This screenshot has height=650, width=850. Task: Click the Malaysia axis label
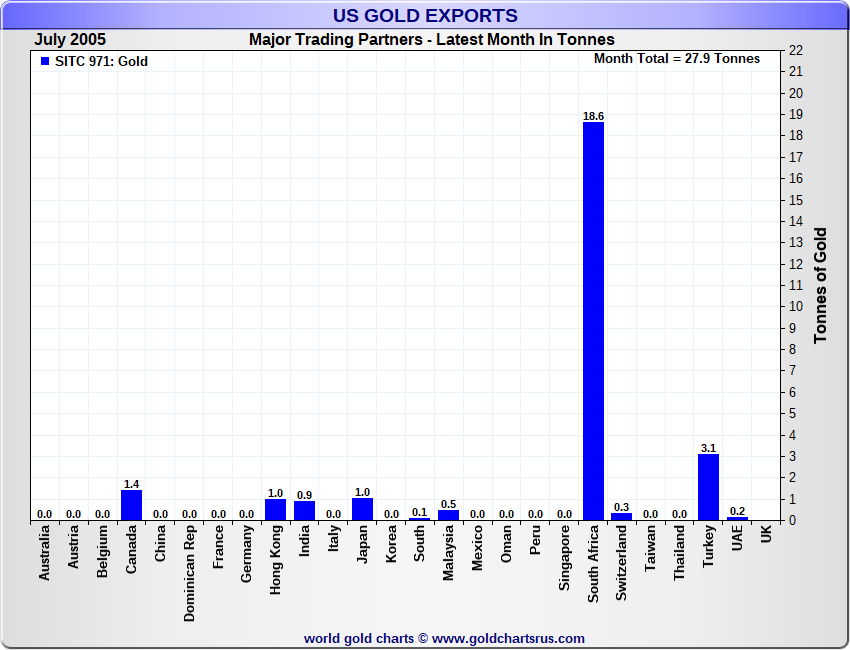click(448, 553)
